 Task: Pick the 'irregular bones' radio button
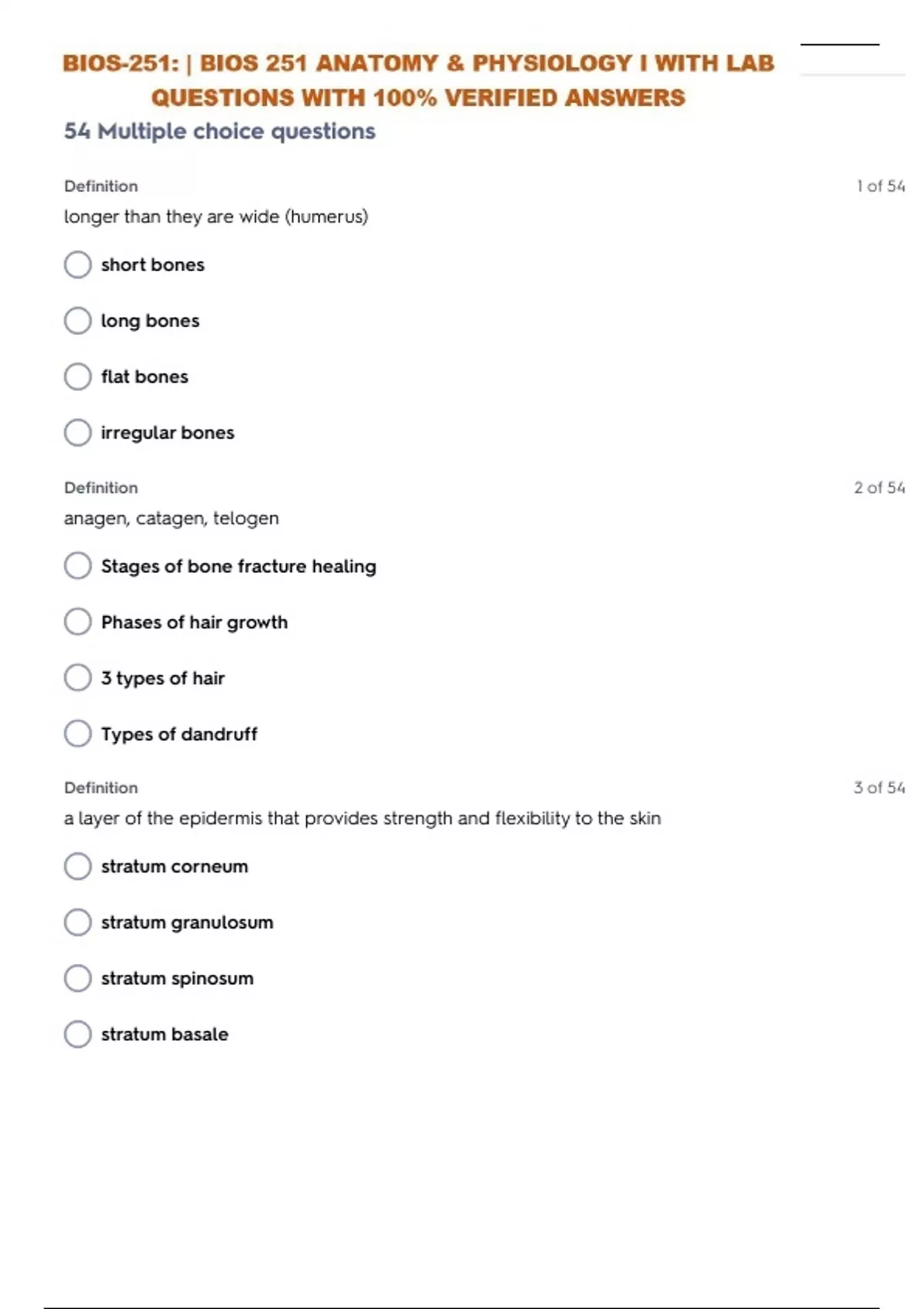click(78, 433)
